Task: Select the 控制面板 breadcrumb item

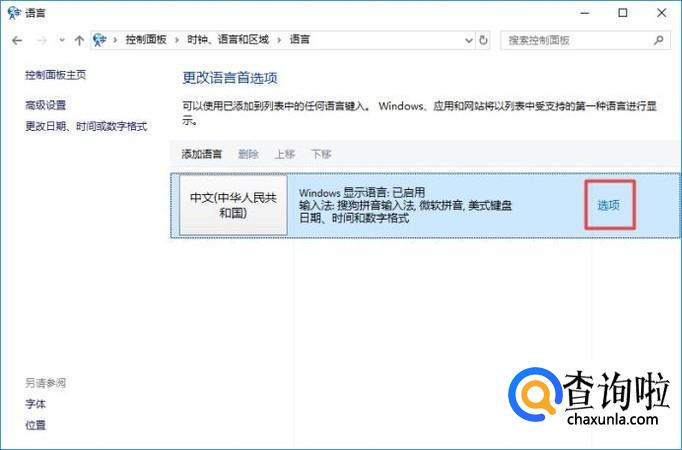Action: click(x=147, y=40)
